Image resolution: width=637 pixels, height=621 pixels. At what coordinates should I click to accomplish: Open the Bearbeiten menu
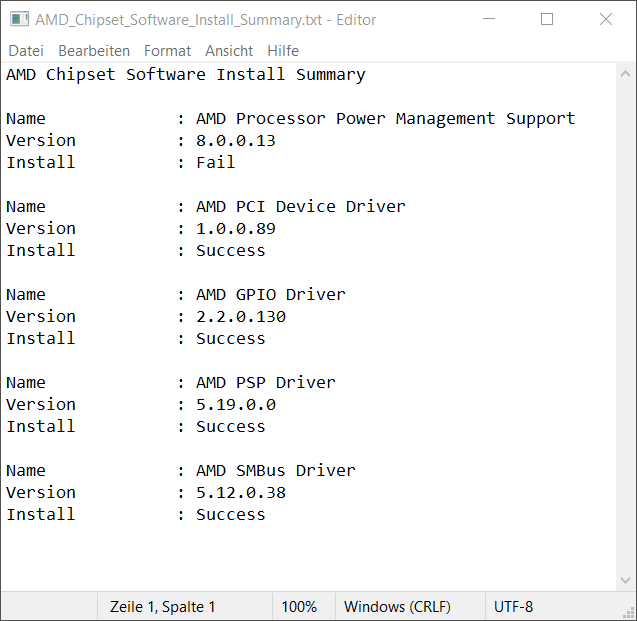[94, 50]
